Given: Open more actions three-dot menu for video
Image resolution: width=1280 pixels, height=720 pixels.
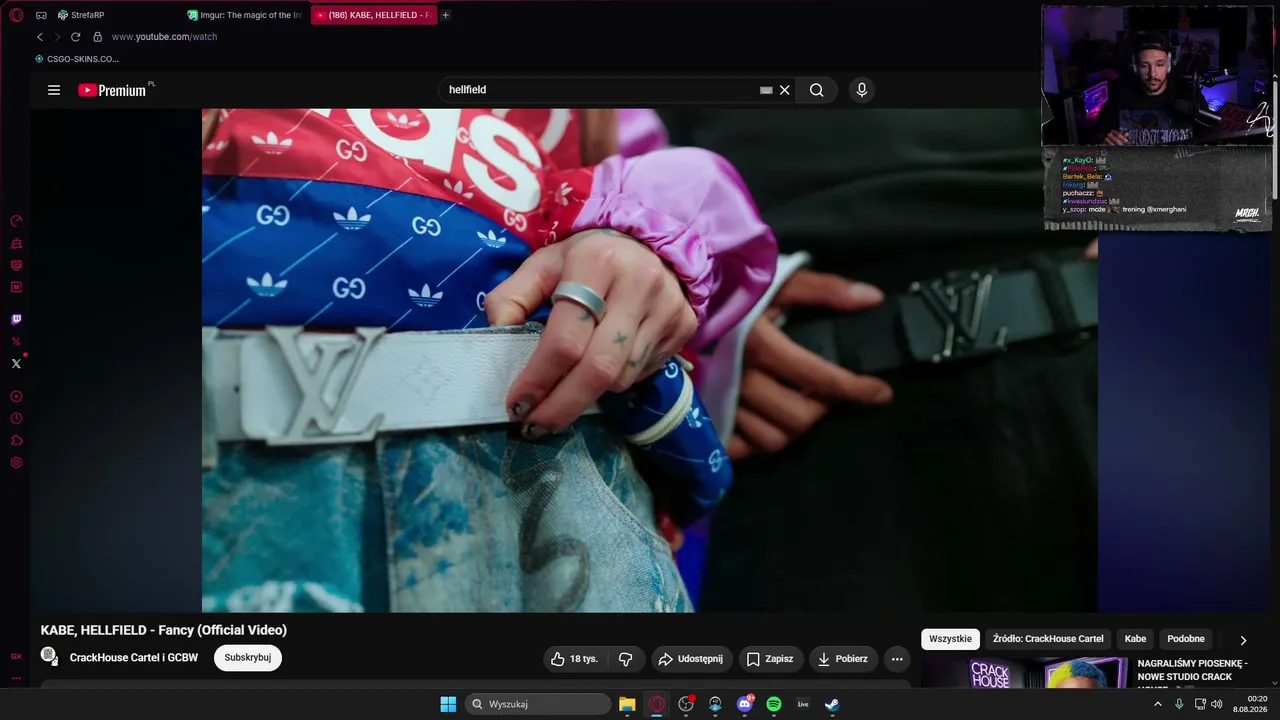Looking at the screenshot, I should coord(897,659).
